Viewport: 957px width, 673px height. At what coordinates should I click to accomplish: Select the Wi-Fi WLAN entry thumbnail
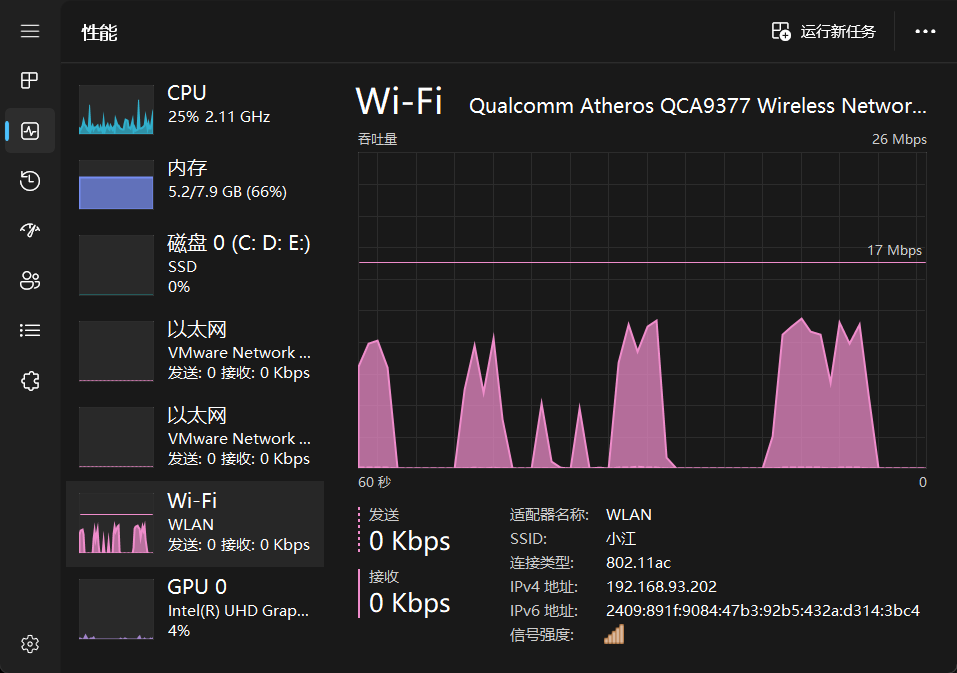click(116, 523)
